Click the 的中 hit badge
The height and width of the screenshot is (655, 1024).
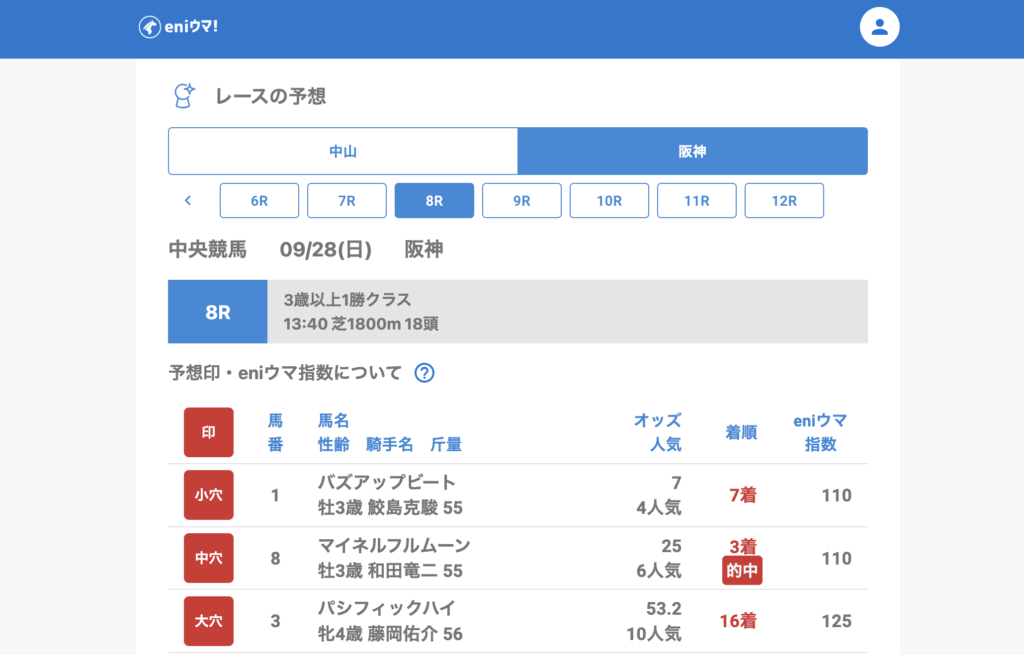(x=742, y=571)
